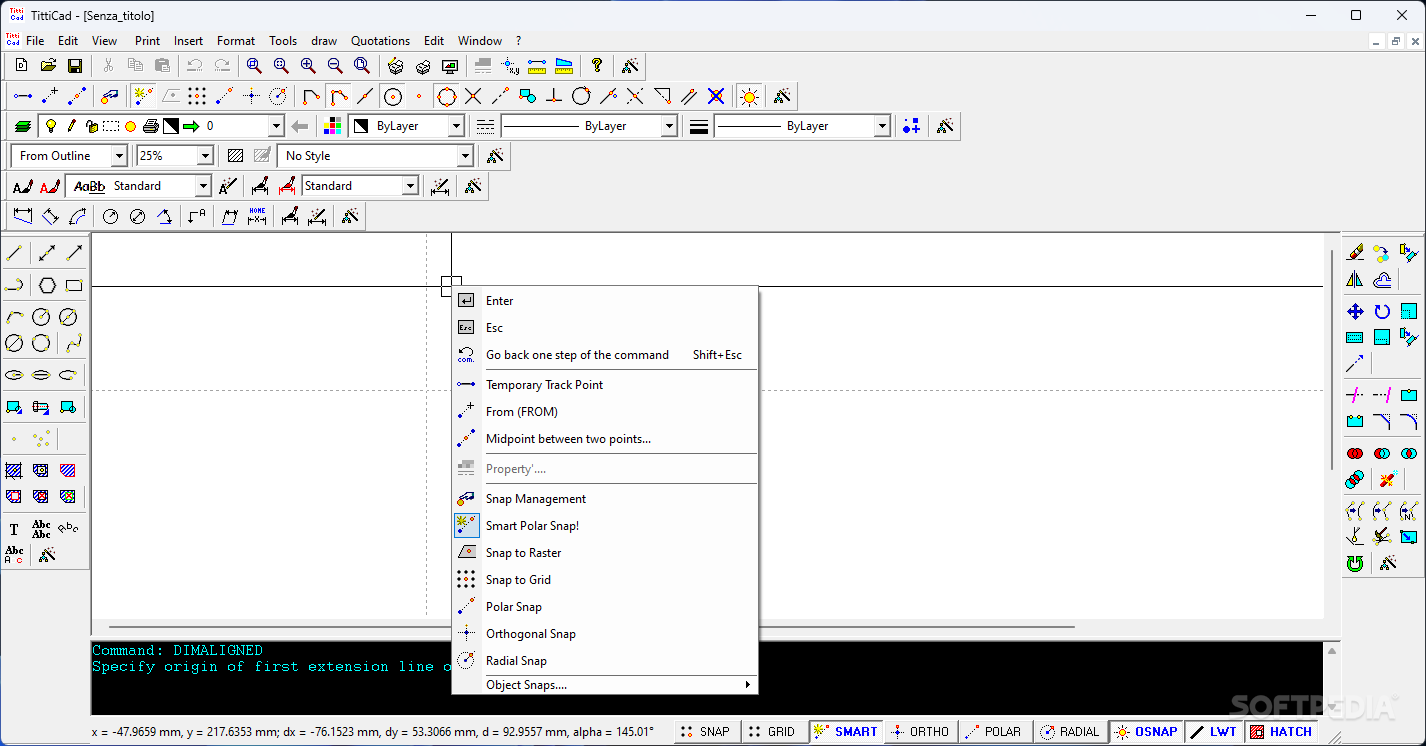
Task: Choose 'Snap Management' in context menu
Action: (605, 499)
